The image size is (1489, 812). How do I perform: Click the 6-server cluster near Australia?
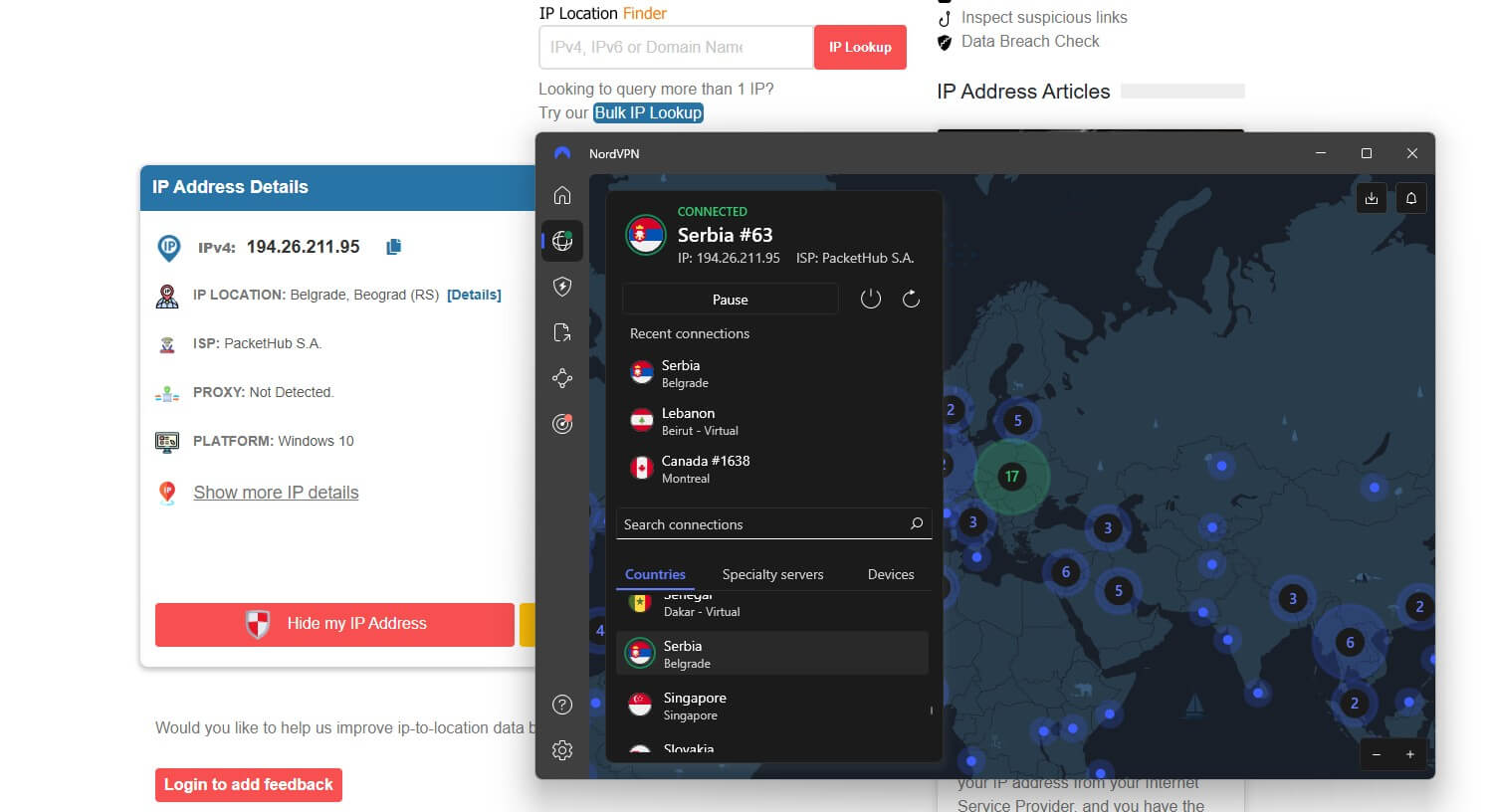point(1350,642)
